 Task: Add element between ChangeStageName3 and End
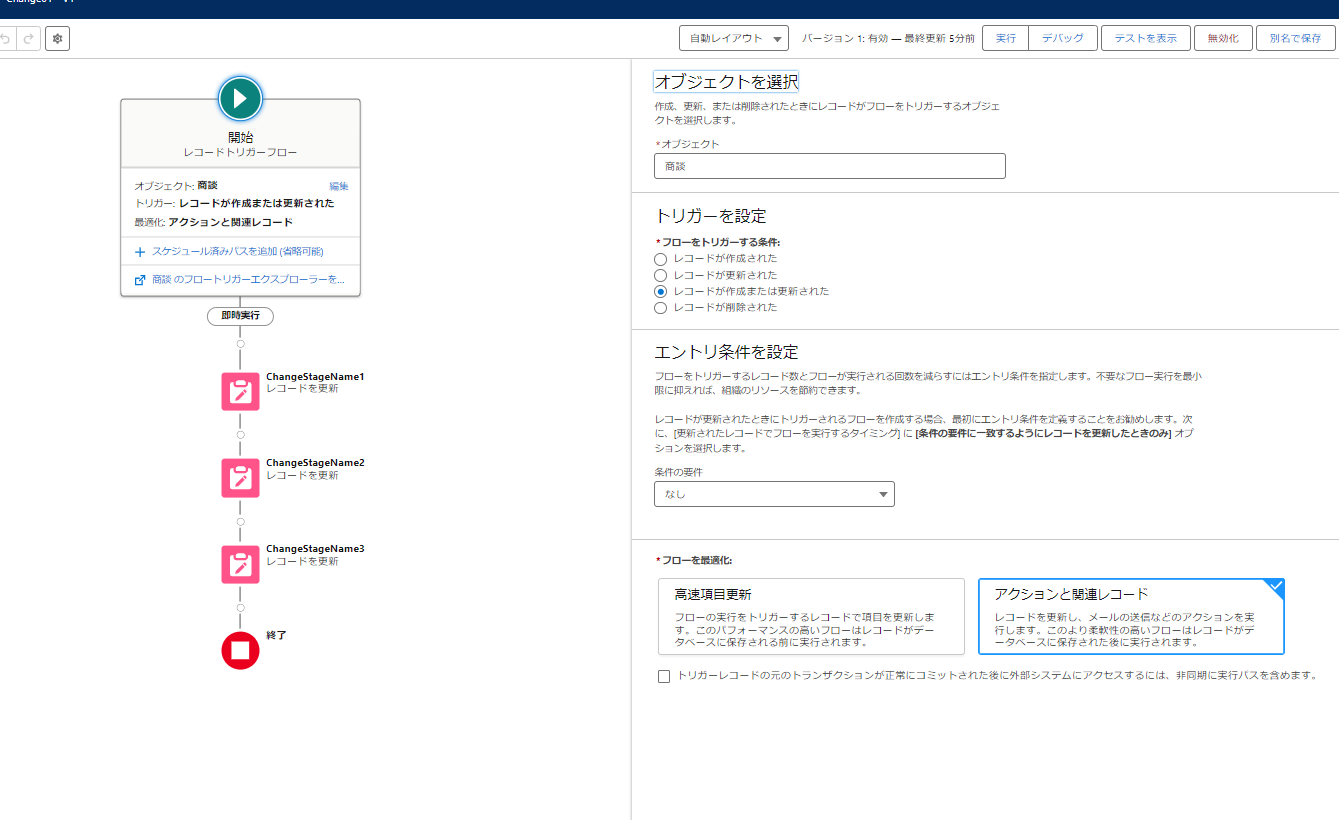pos(240,607)
